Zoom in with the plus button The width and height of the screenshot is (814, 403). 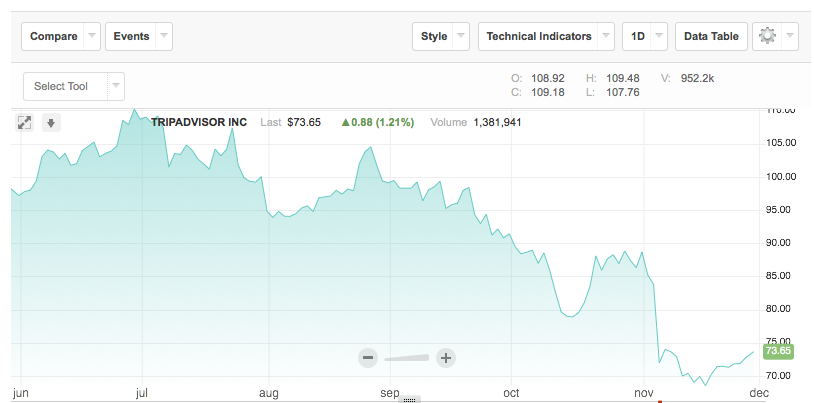(446, 357)
